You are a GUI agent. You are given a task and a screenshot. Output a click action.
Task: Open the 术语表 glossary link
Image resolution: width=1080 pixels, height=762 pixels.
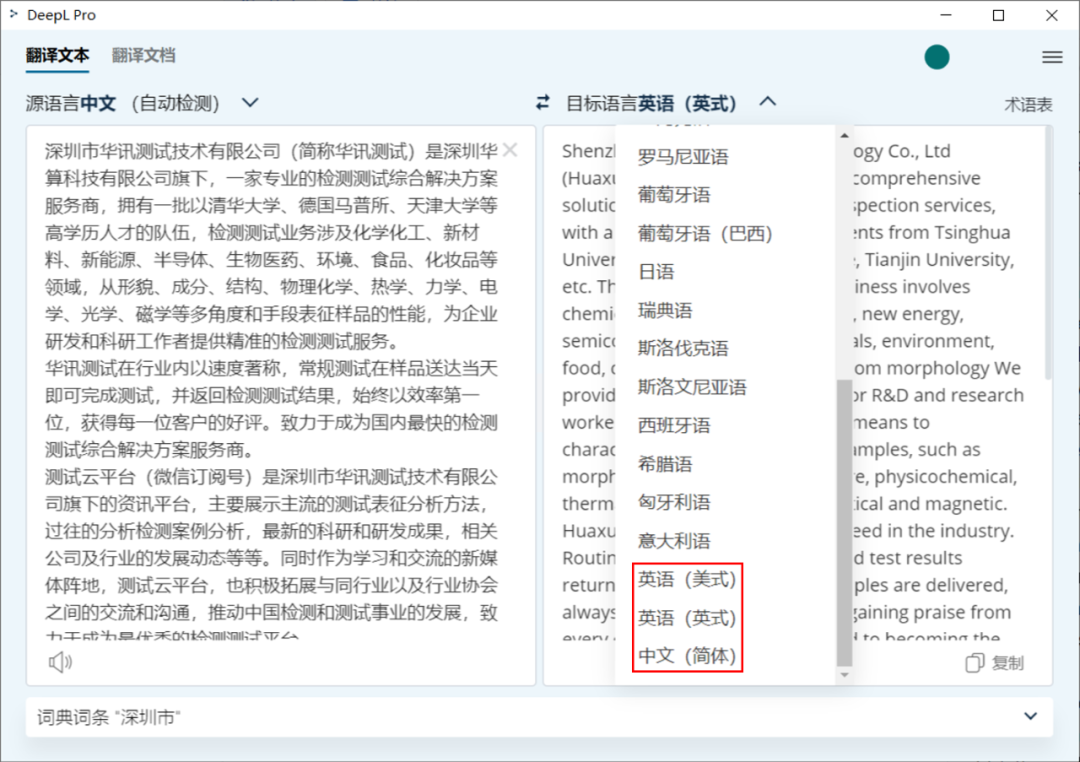pos(1028,105)
